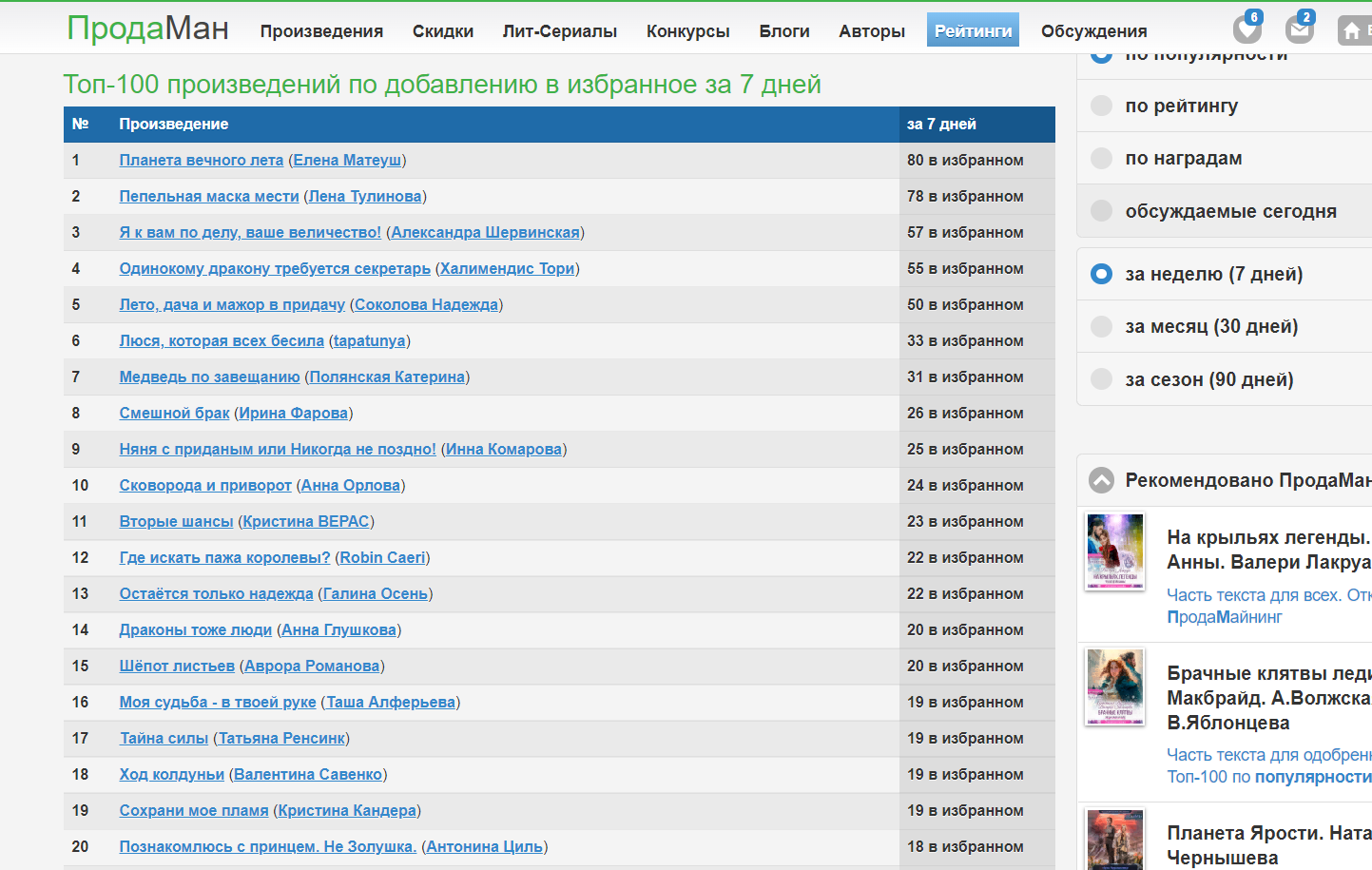Click the home icon in header
The width and height of the screenshot is (1372, 870).
1351,31
